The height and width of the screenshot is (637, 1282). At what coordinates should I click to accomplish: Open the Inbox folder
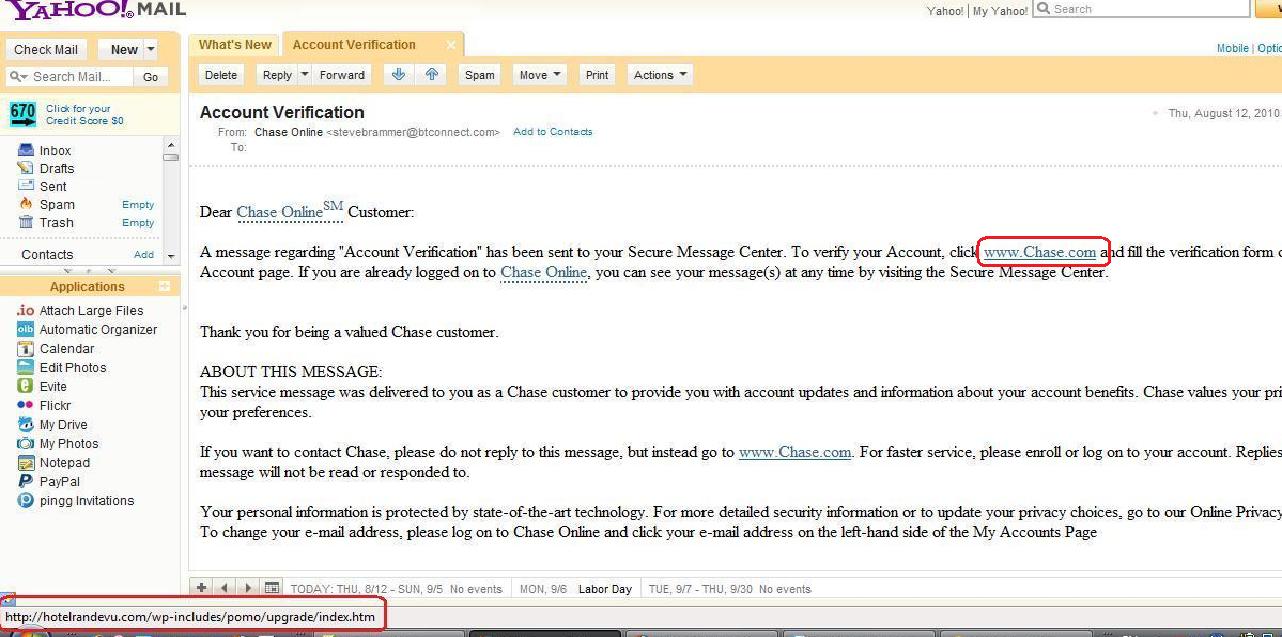coord(55,151)
